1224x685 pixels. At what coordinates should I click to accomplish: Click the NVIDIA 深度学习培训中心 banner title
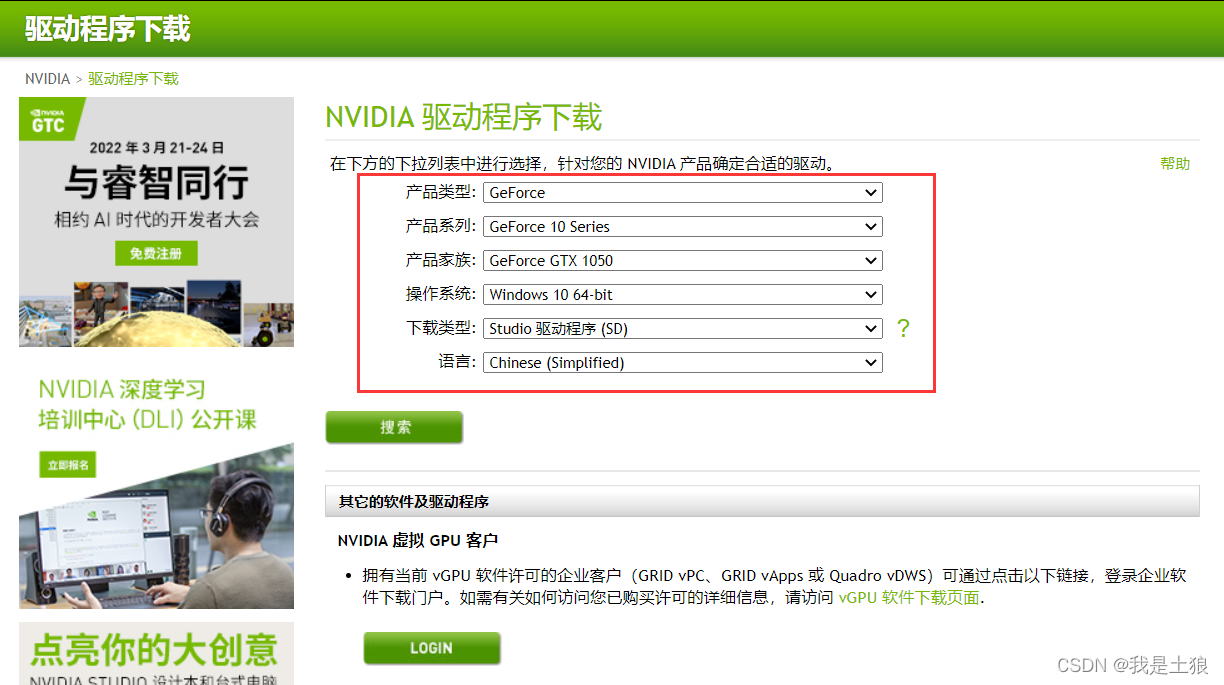(148, 404)
